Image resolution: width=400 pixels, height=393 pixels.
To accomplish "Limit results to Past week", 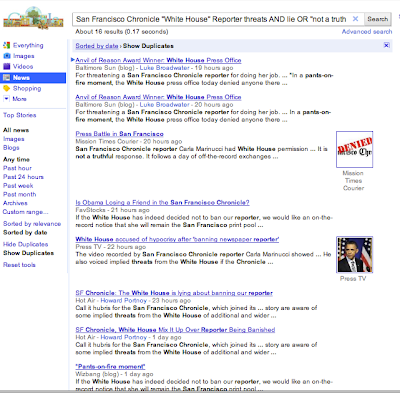I will tap(18, 186).
